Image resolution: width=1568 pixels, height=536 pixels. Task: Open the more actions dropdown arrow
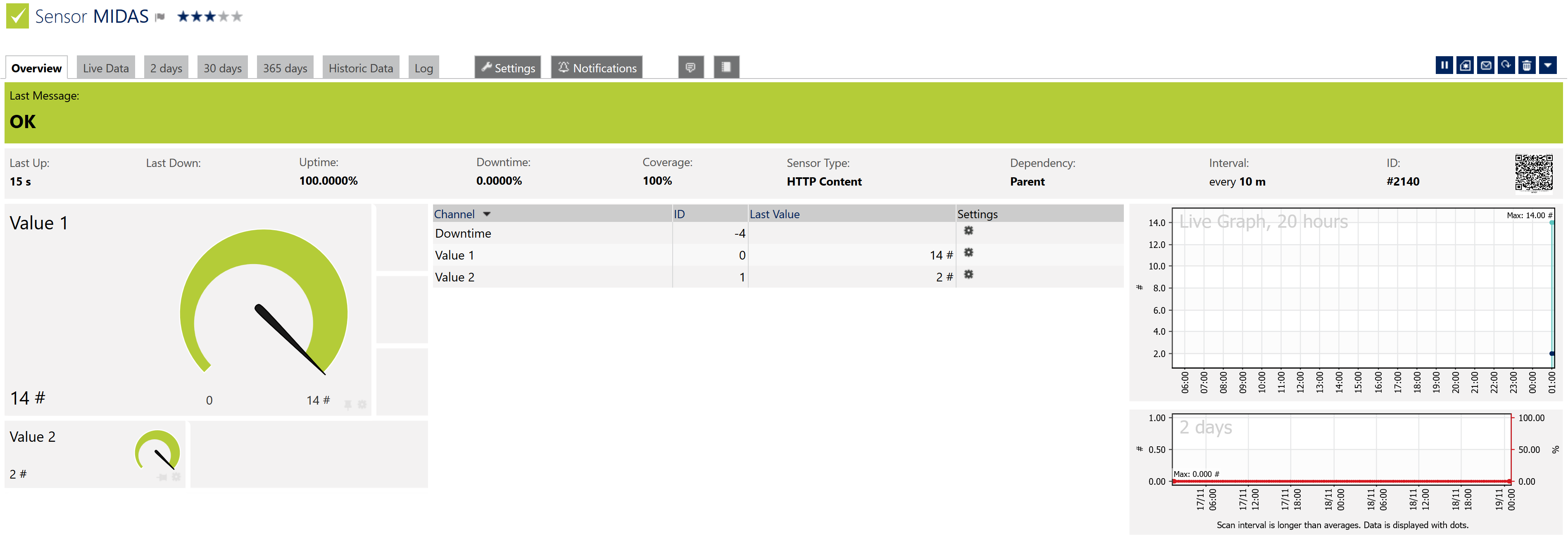(x=1547, y=65)
